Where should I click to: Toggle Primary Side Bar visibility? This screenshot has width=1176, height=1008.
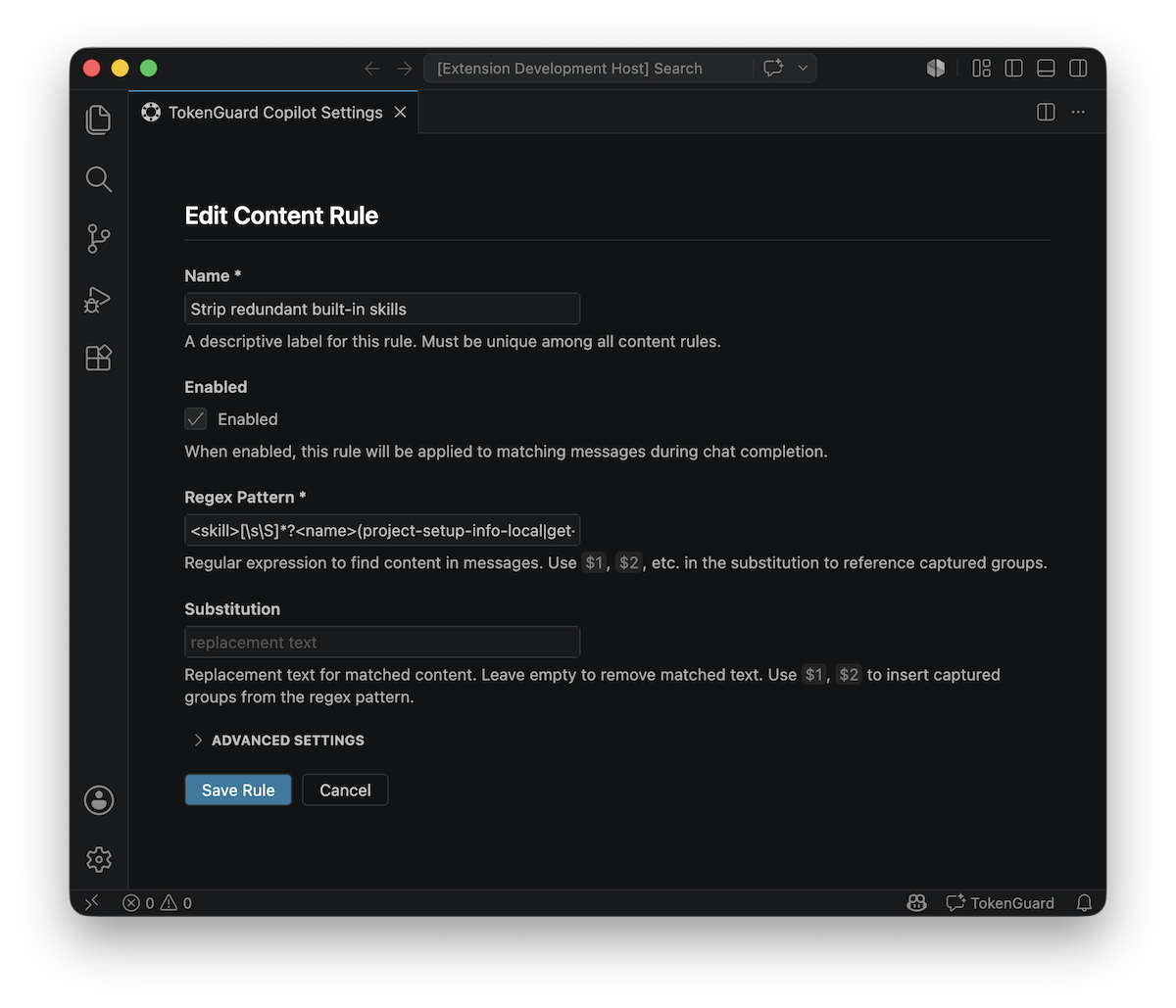pos(1014,69)
